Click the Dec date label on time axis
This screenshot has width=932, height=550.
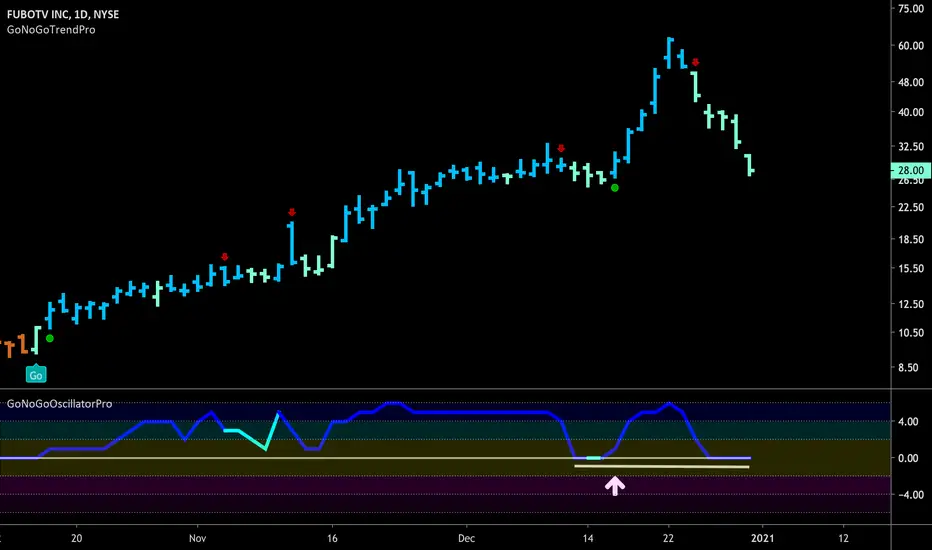467,538
